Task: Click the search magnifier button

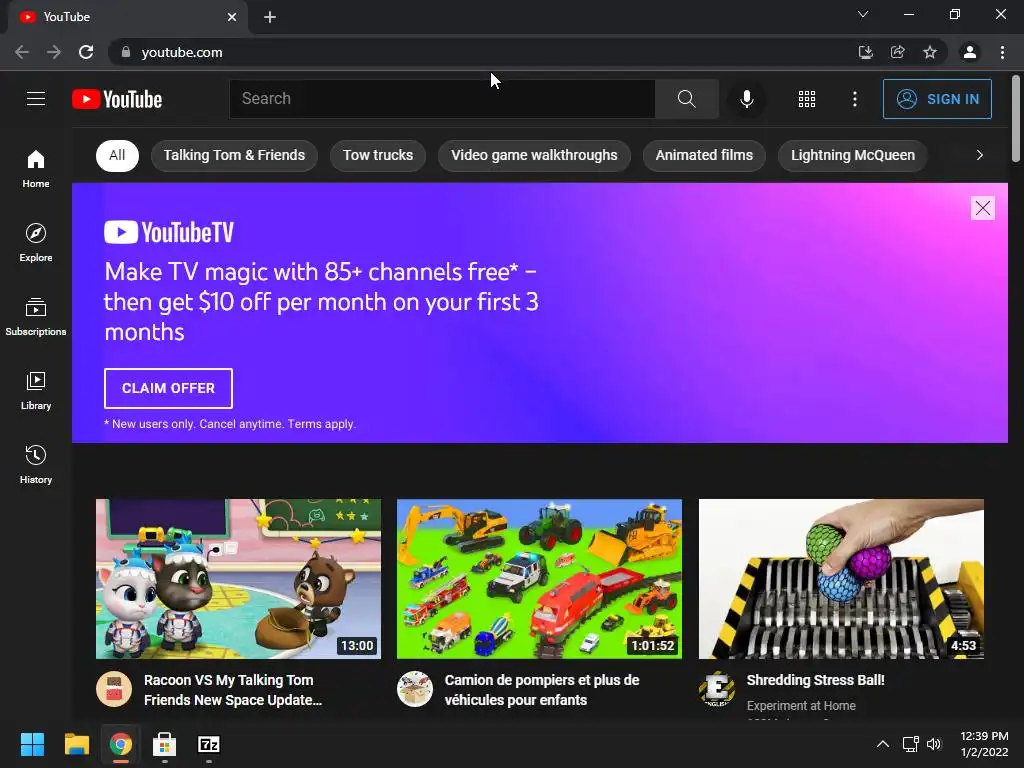Action: [686, 99]
